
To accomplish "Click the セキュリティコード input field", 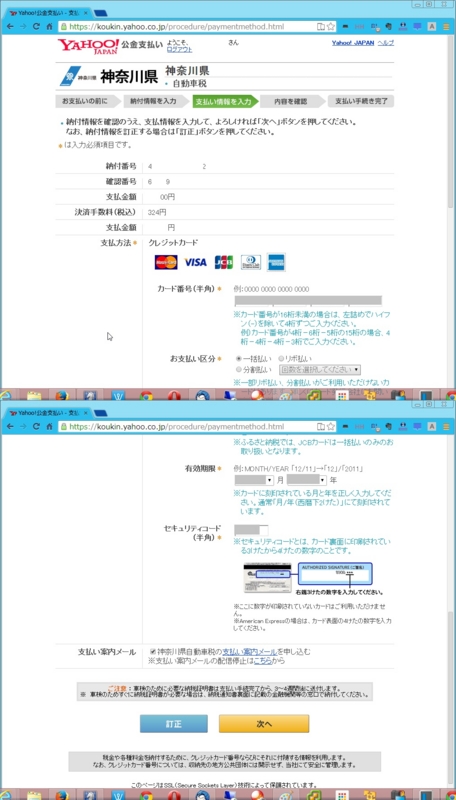I will (x=251, y=530).
